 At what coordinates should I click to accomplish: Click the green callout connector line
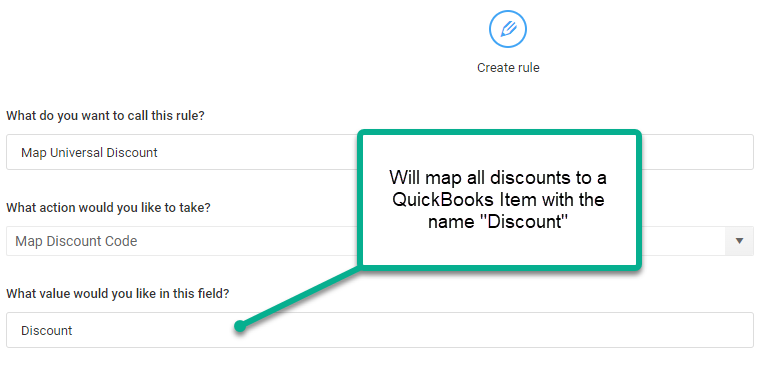click(x=300, y=296)
